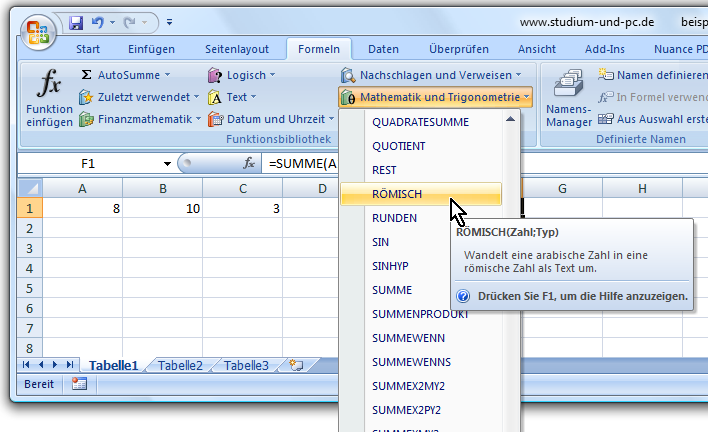Open Zuletzt verwendet functions list

point(139,97)
